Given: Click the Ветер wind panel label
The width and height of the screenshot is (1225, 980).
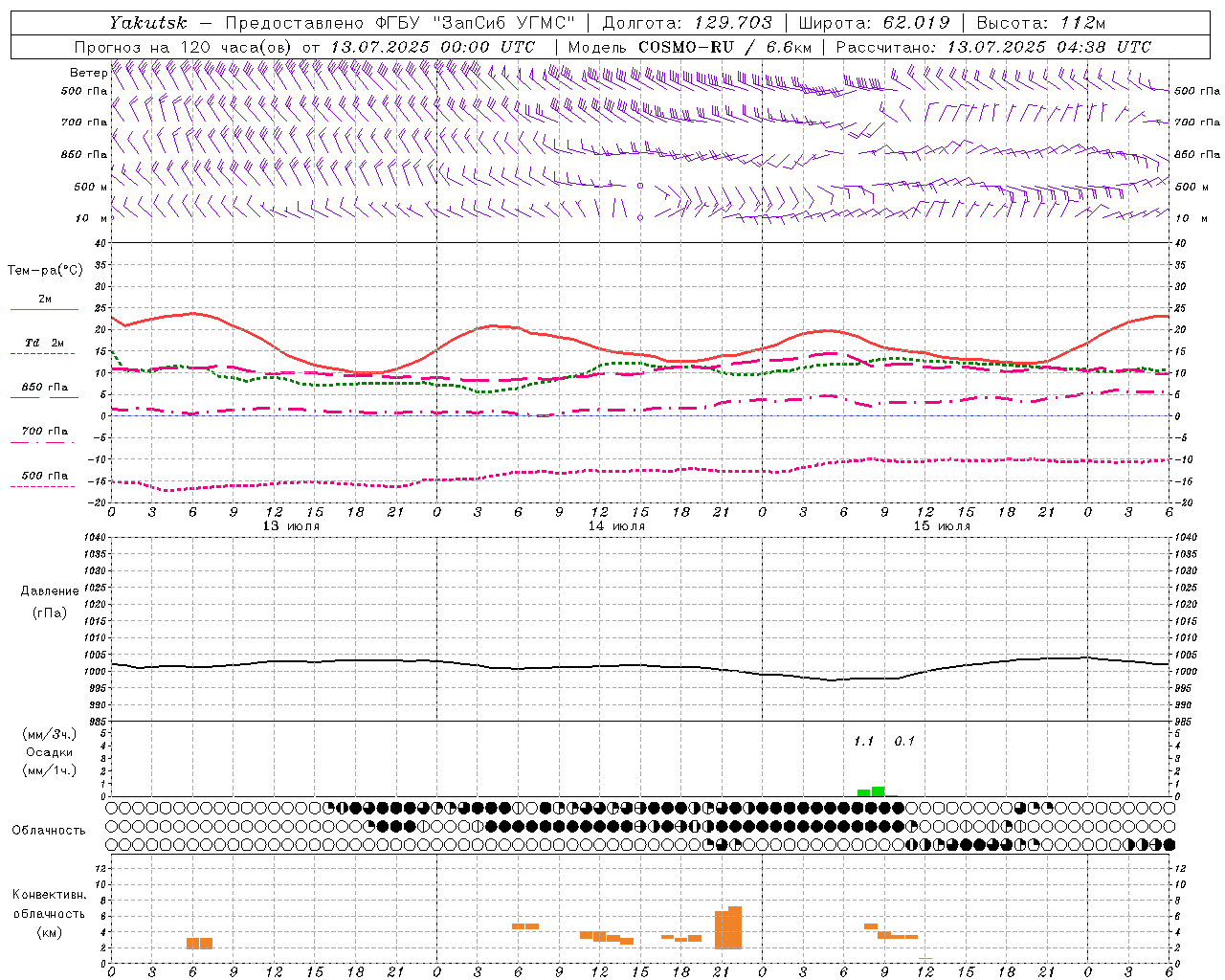Looking at the screenshot, I should [x=88, y=73].
